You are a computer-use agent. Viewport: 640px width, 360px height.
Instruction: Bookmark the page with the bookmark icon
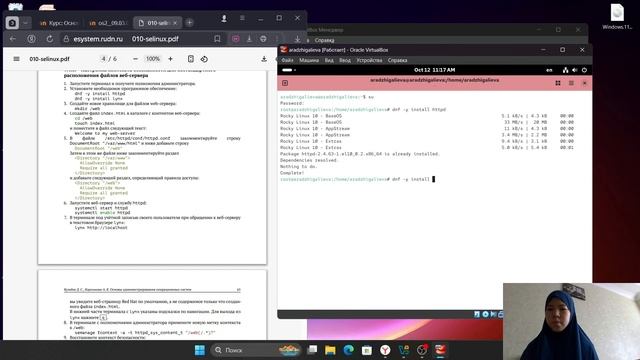pos(217,39)
